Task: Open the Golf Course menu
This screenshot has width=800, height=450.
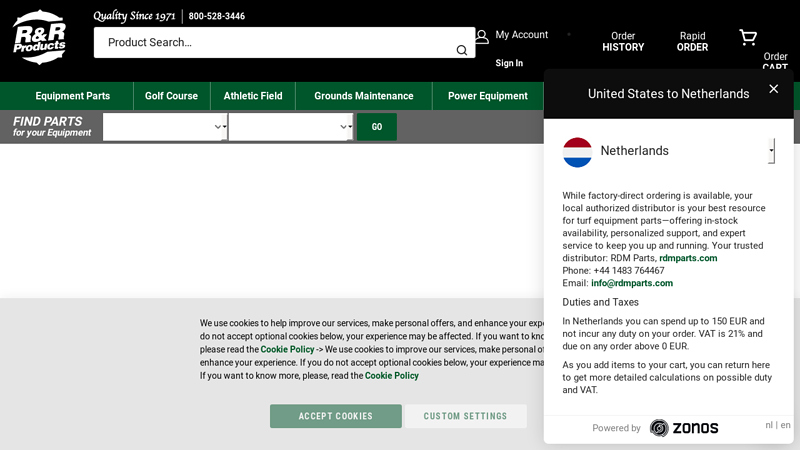Action: coord(171,96)
